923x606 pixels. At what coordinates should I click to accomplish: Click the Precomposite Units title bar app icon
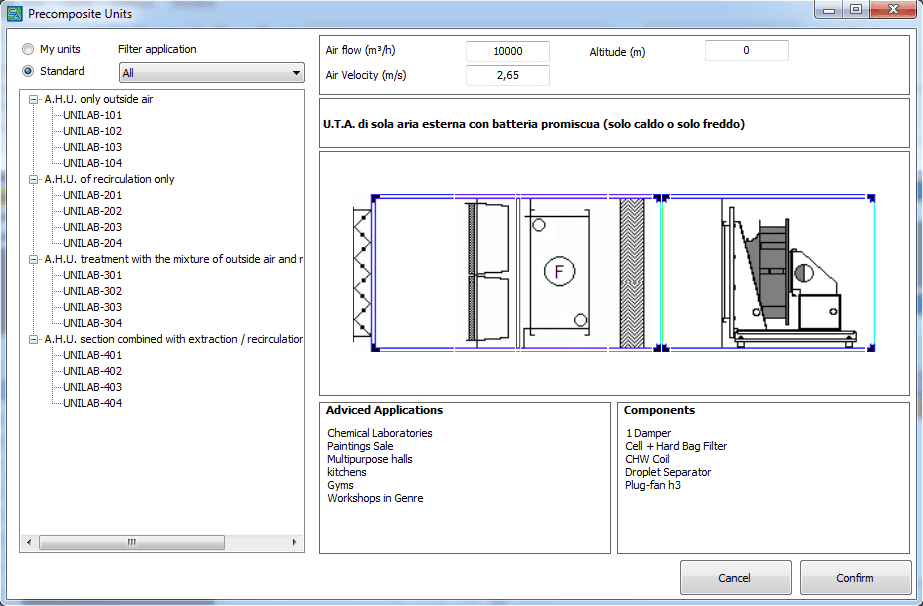[x=15, y=13]
